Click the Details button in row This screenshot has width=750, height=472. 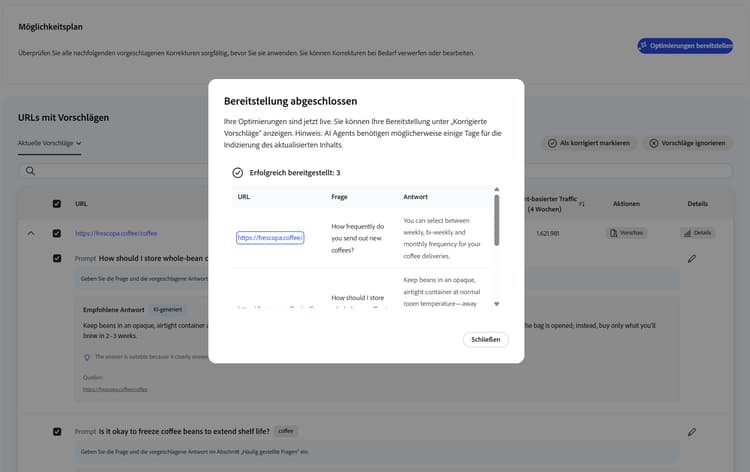697,233
